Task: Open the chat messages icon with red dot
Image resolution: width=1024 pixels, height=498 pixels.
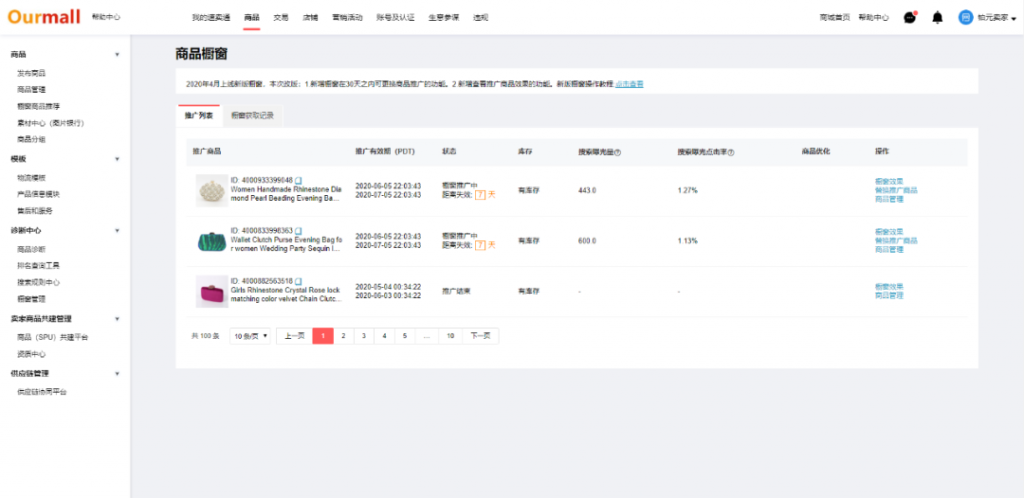Action: (x=909, y=17)
